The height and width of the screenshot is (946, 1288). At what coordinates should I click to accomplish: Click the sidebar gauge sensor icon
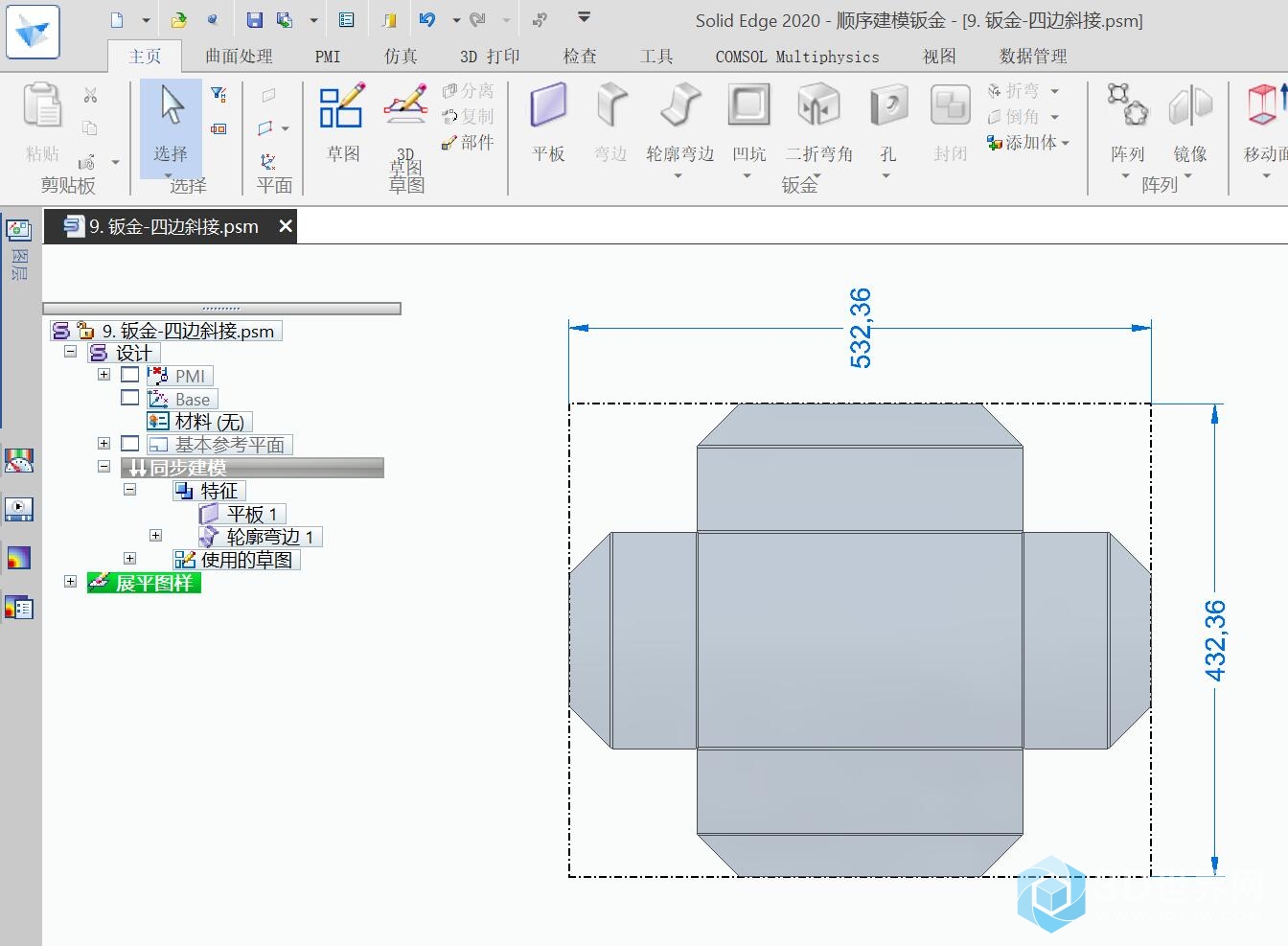(18, 461)
